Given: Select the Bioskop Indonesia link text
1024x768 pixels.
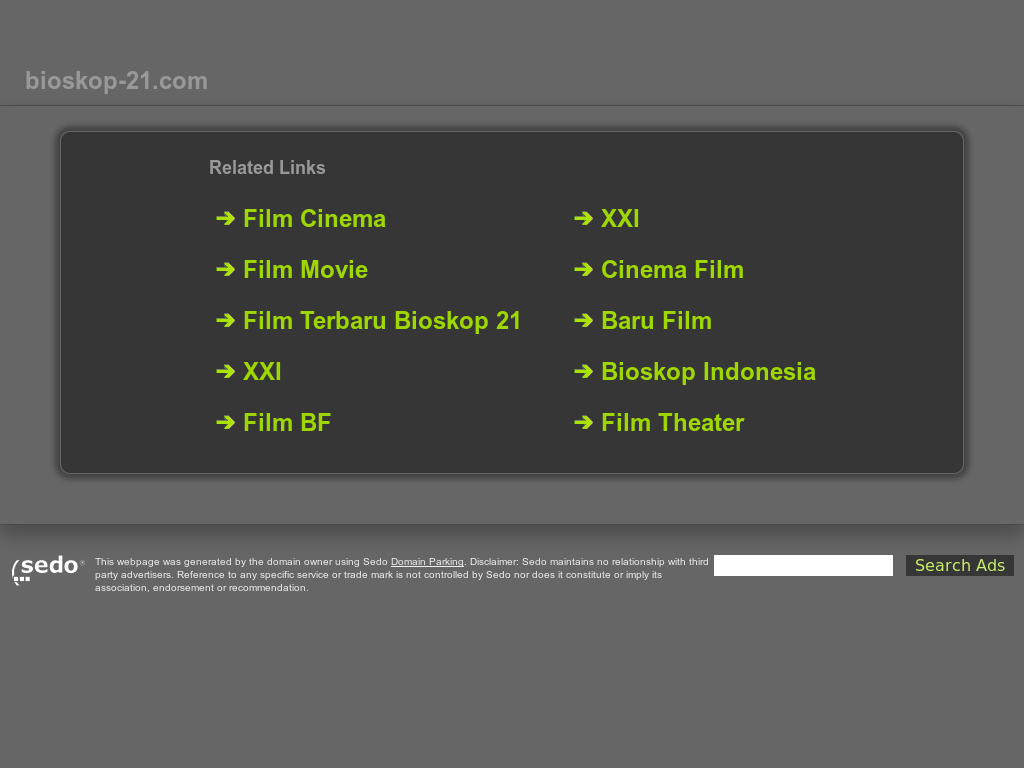Looking at the screenshot, I should point(708,372).
